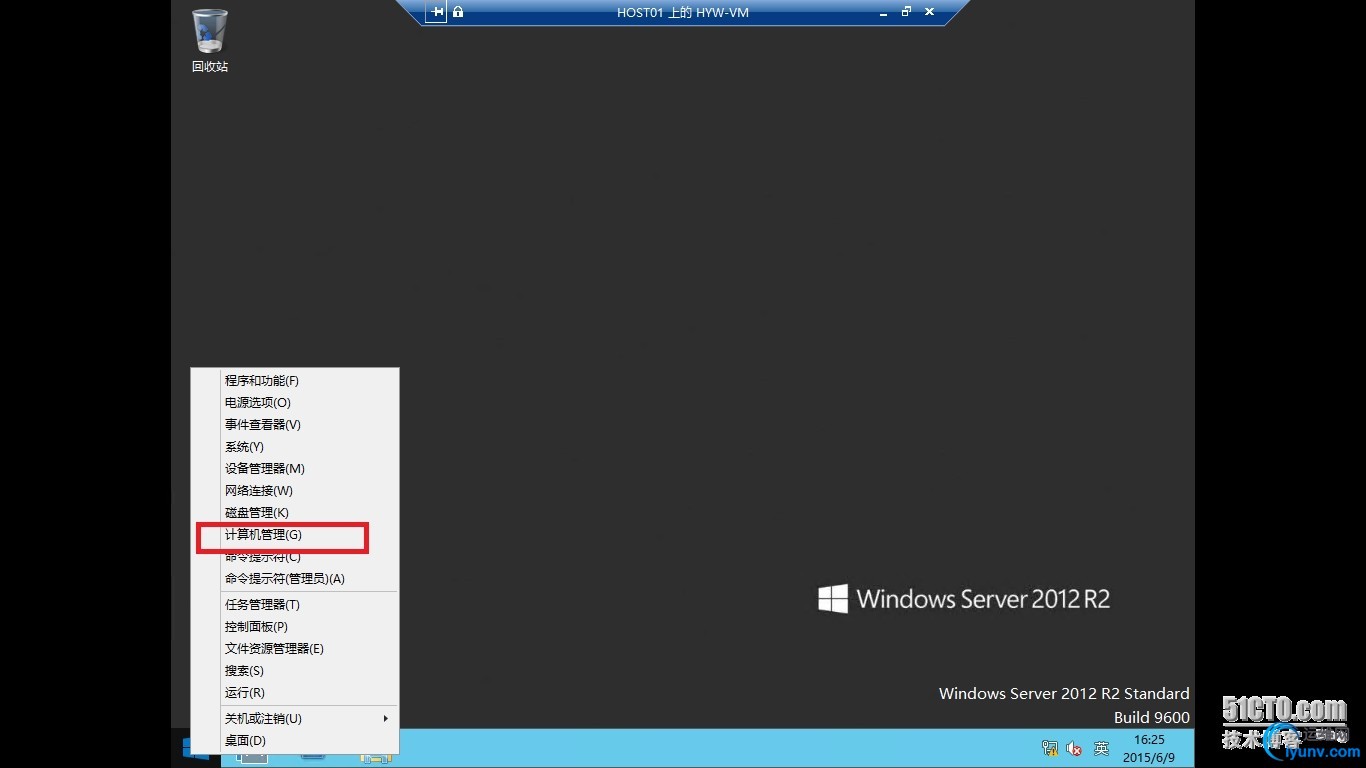Expand the 关机或注销(U) submenu
The image size is (1366, 768).
pyautogui.click(x=295, y=719)
